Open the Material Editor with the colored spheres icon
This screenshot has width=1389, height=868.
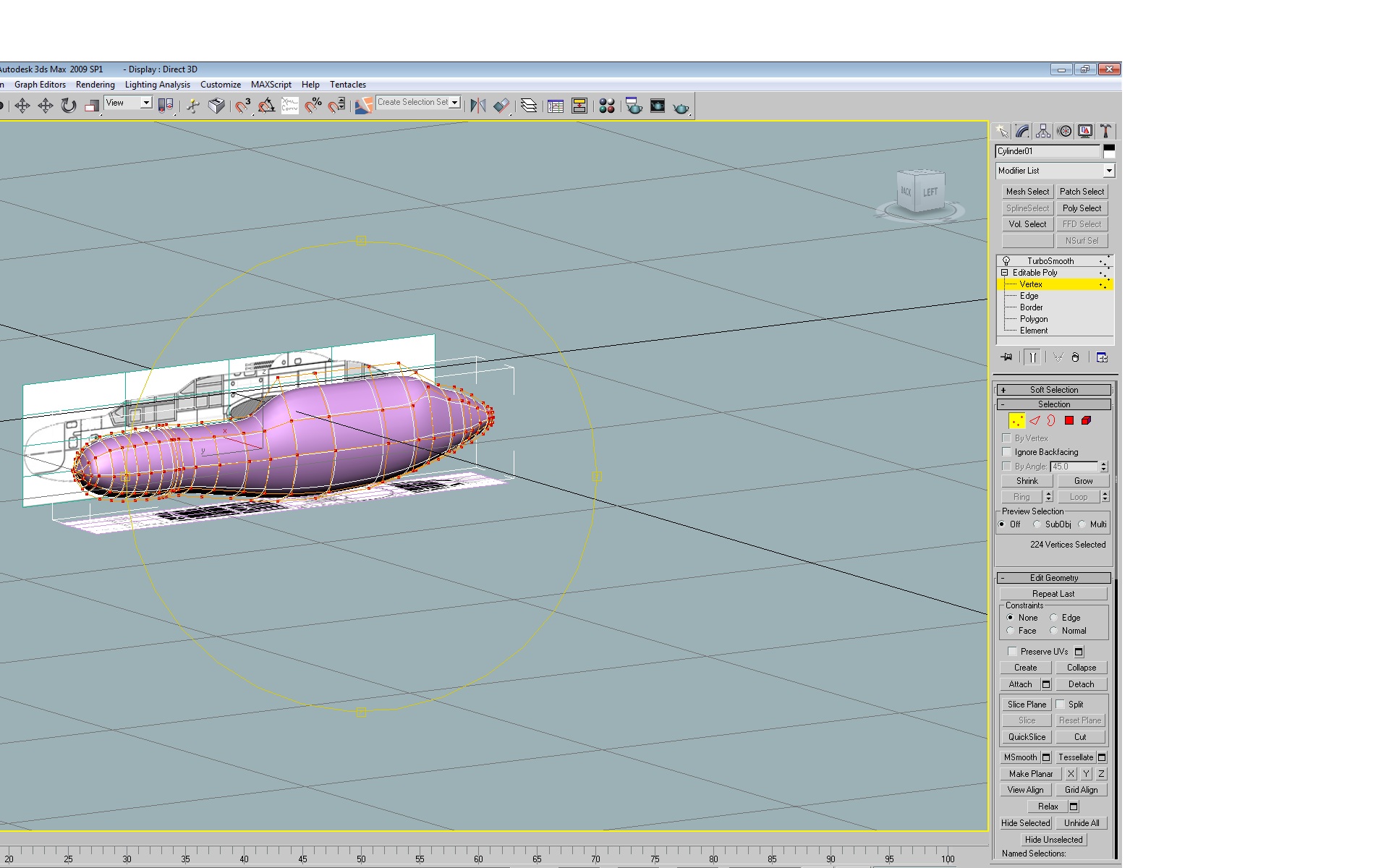click(x=607, y=106)
